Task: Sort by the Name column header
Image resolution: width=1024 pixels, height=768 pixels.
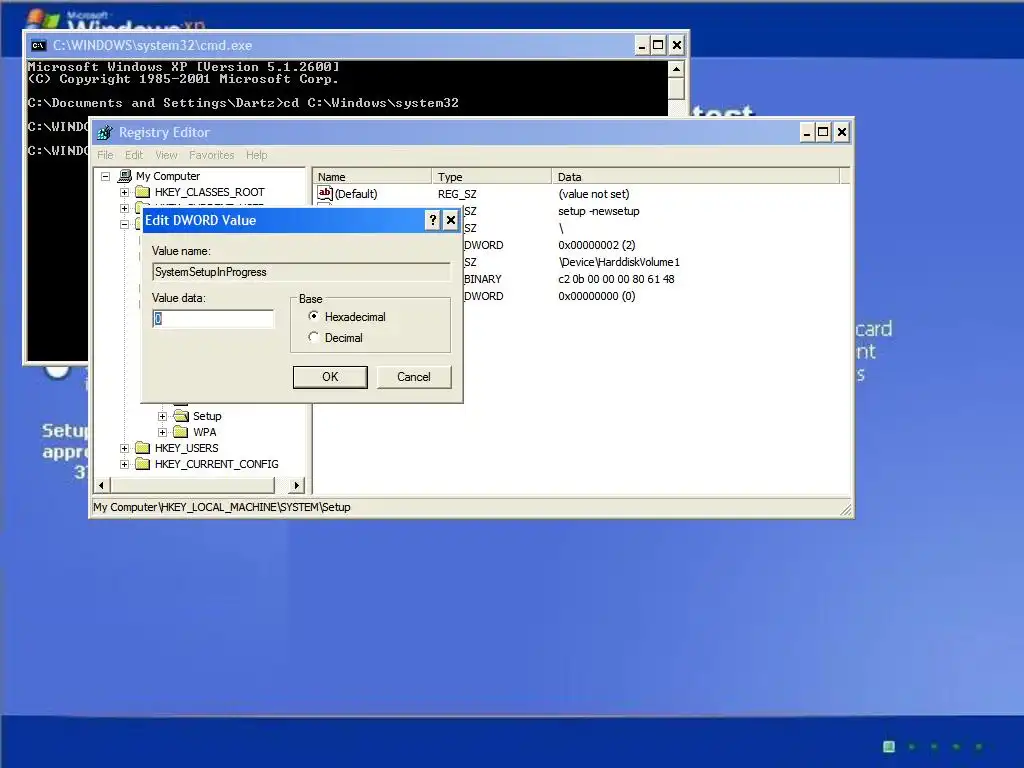Action: (x=372, y=176)
